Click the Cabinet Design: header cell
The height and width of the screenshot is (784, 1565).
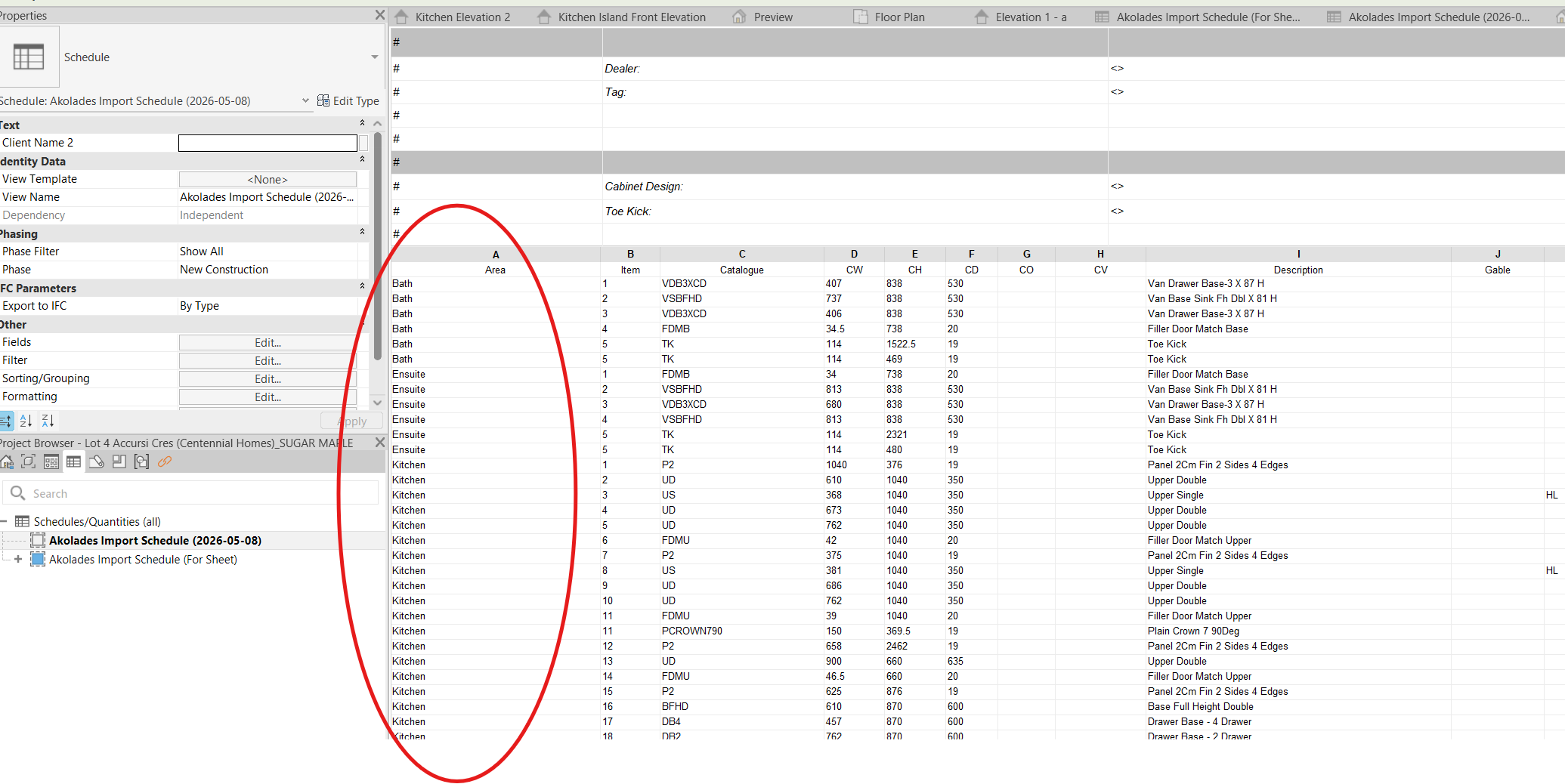855,187
